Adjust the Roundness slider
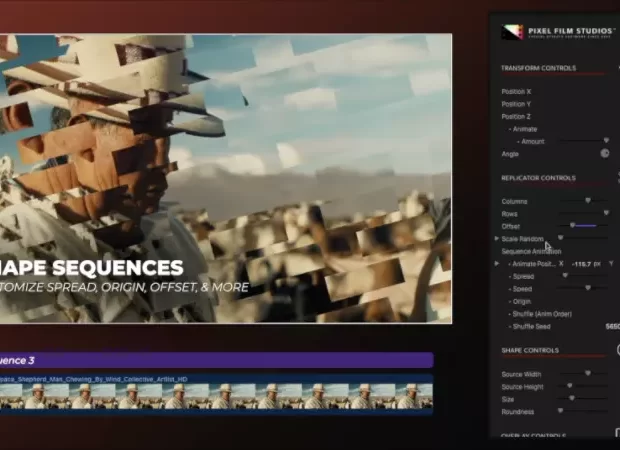The width and height of the screenshot is (620, 450). [x=560, y=411]
